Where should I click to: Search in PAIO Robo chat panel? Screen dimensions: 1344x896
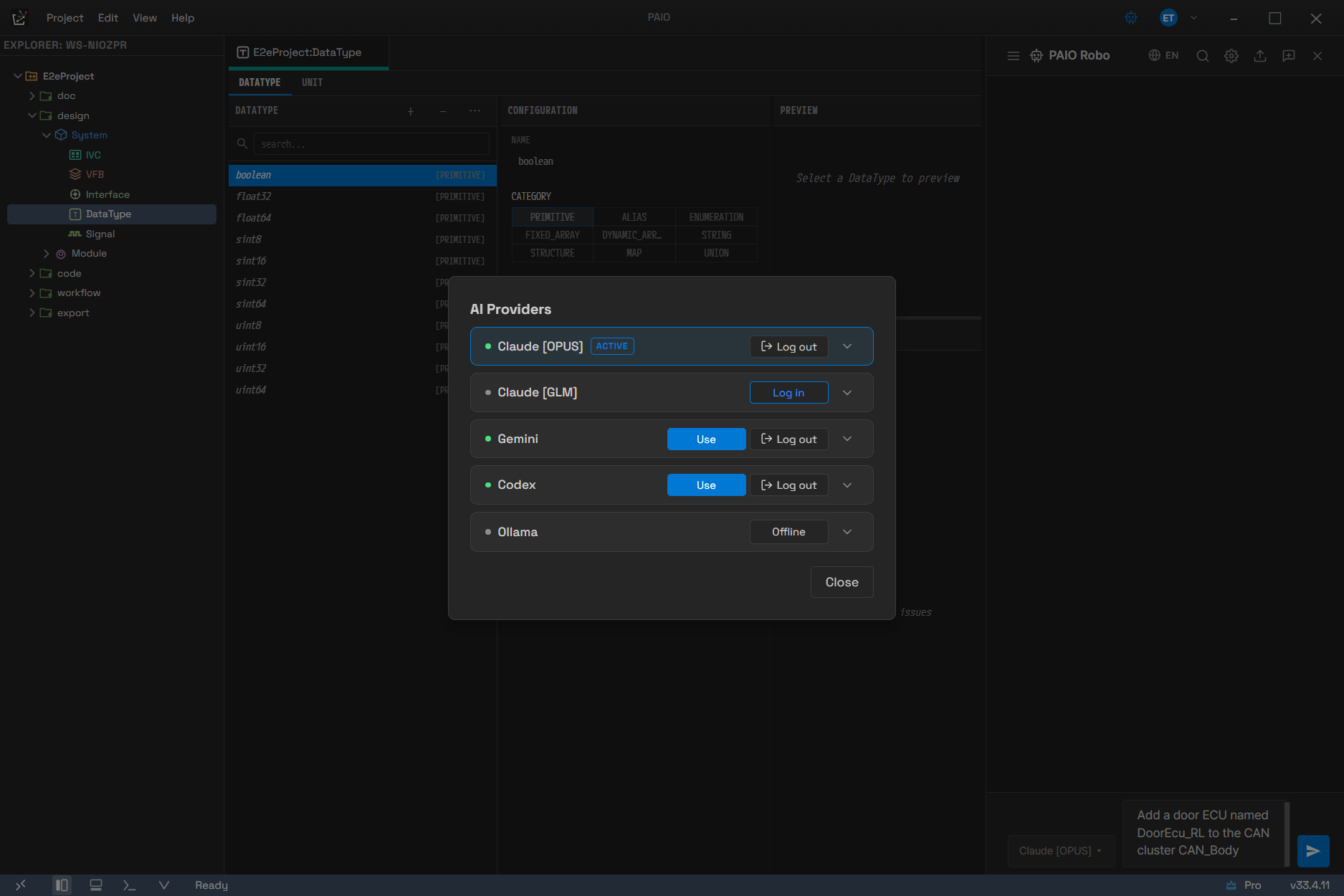1203,56
